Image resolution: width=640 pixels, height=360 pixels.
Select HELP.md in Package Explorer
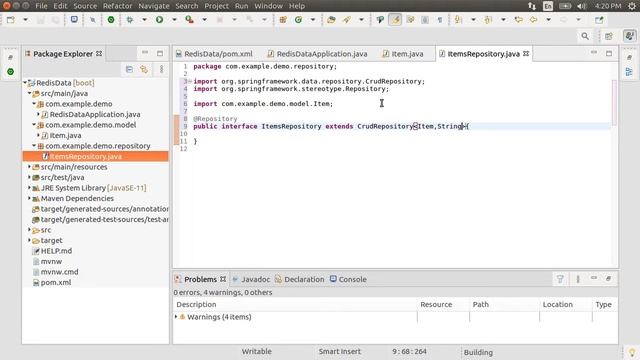(x=56, y=251)
